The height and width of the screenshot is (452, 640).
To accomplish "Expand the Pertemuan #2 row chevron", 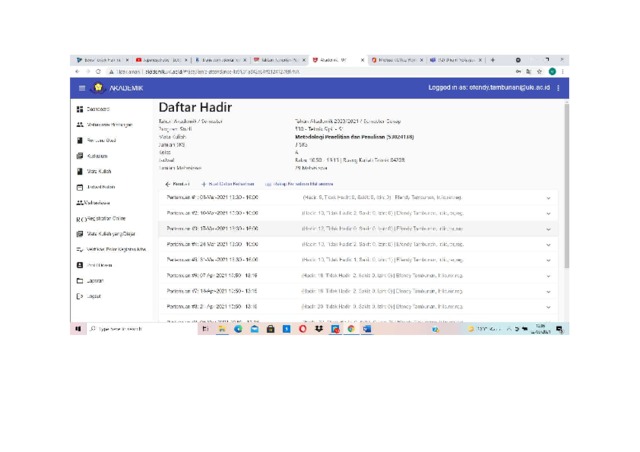I will [548, 214].
